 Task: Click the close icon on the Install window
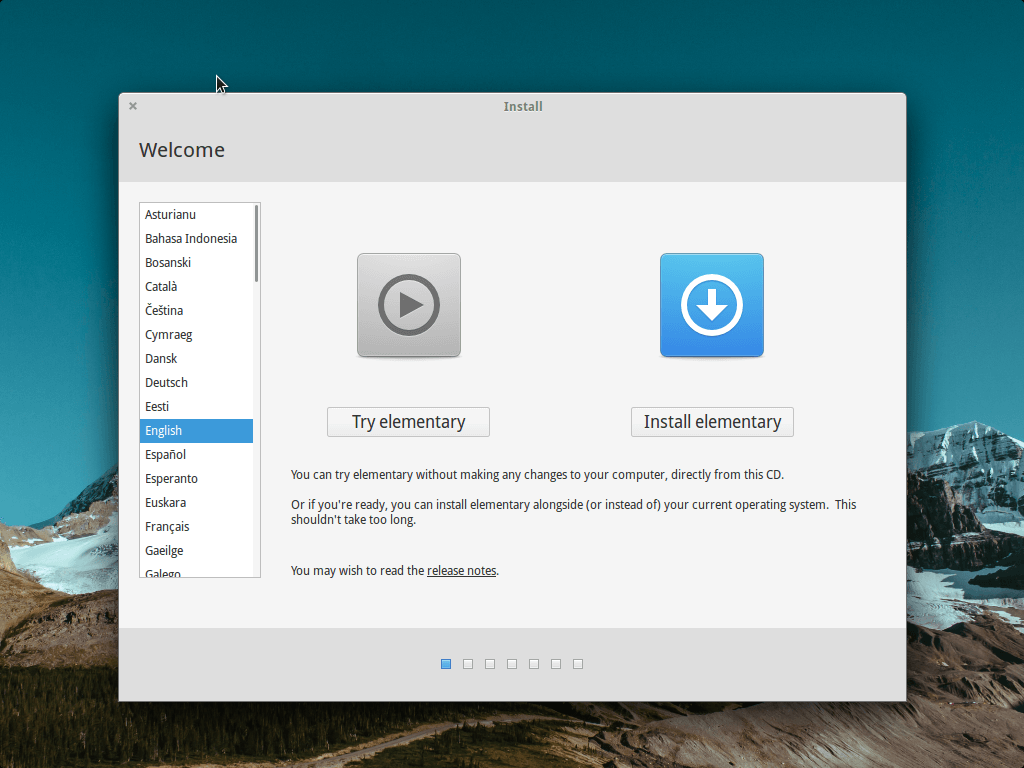(132, 105)
